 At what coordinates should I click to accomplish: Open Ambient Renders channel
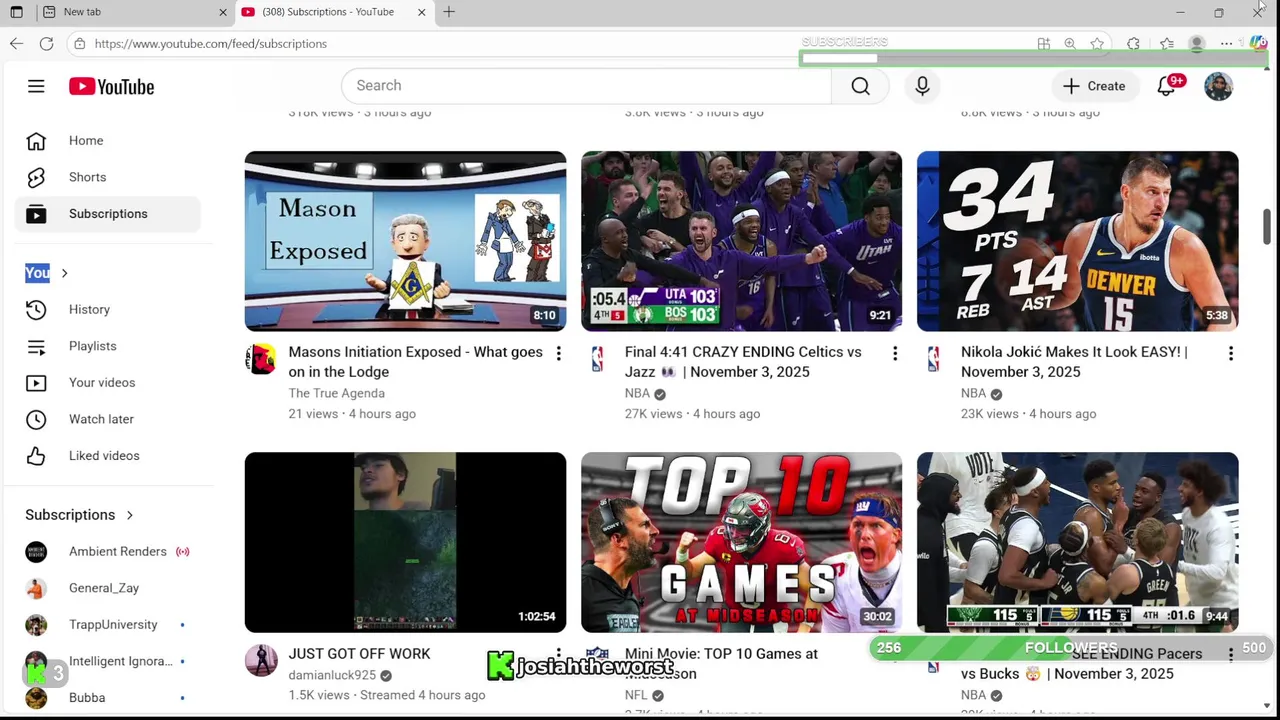coord(108,552)
